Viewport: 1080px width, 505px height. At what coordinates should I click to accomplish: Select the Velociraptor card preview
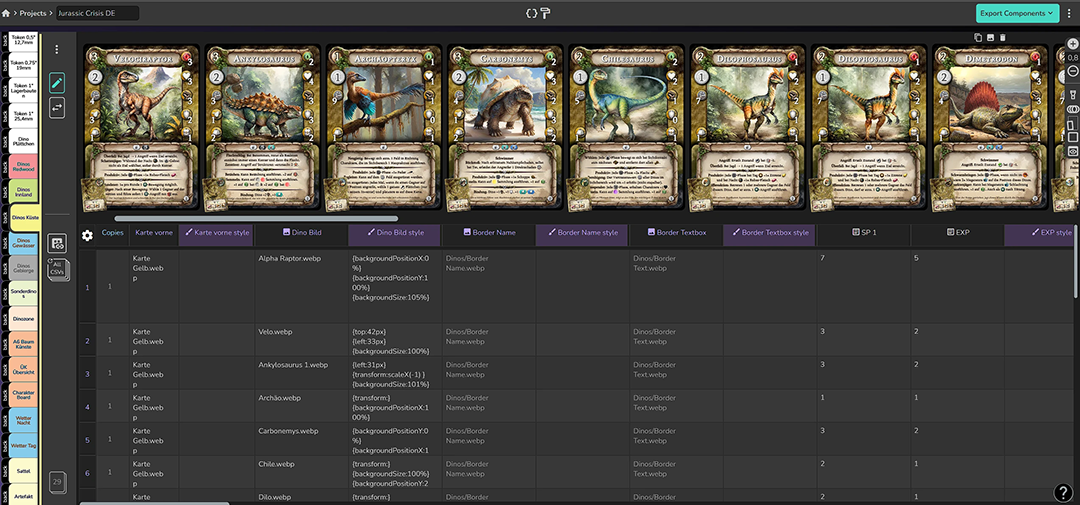point(142,128)
